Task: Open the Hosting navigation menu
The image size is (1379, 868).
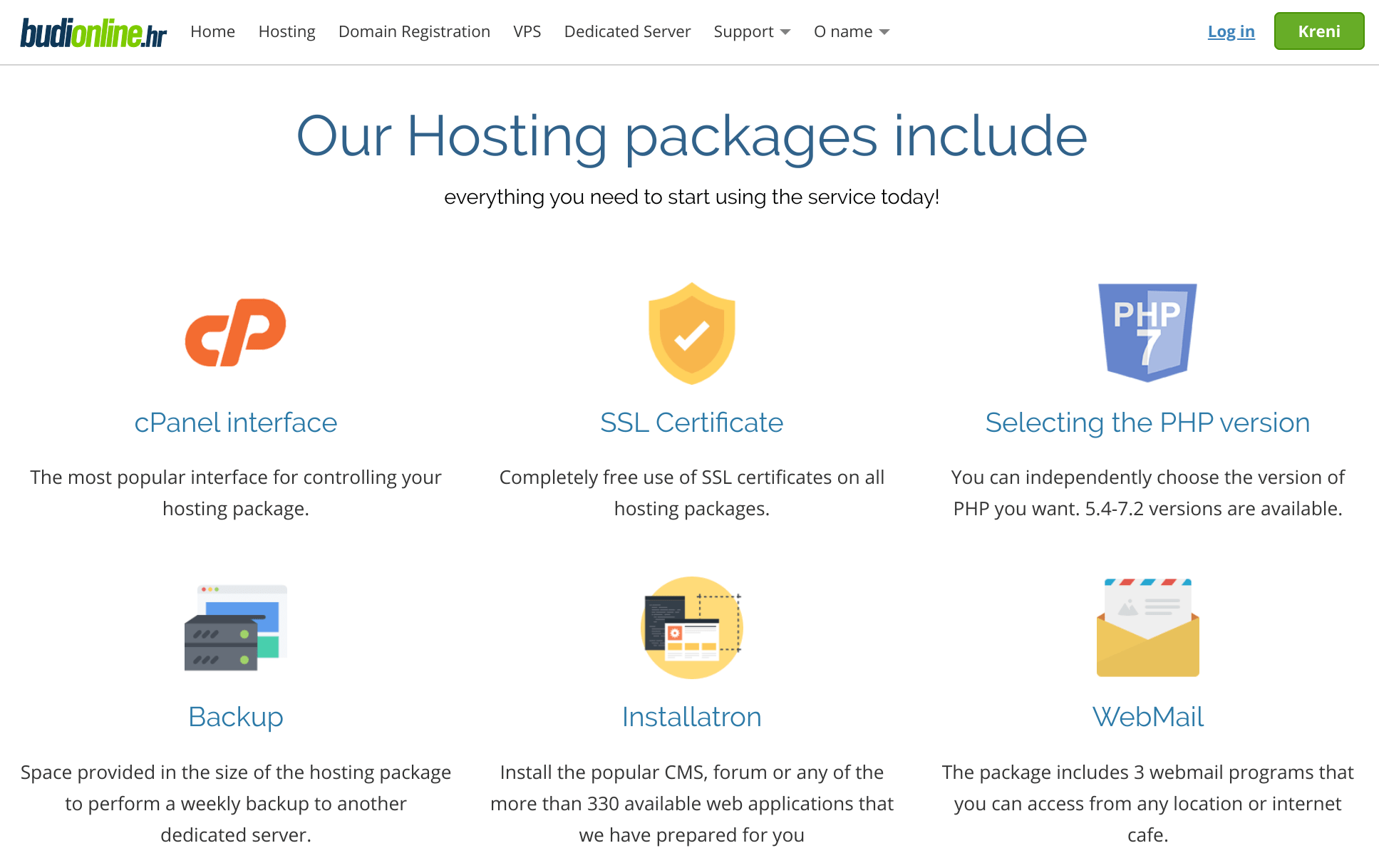Action: pyautogui.click(x=286, y=31)
